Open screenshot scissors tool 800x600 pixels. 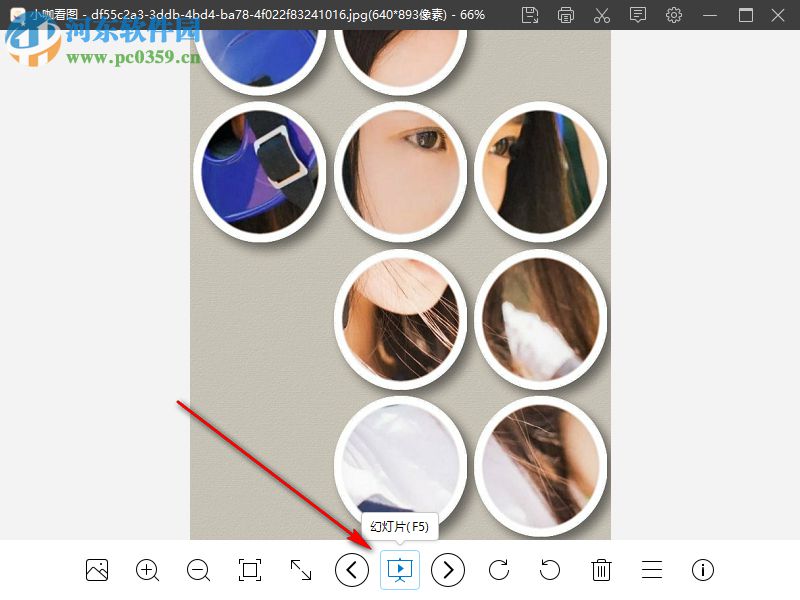[x=602, y=15]
